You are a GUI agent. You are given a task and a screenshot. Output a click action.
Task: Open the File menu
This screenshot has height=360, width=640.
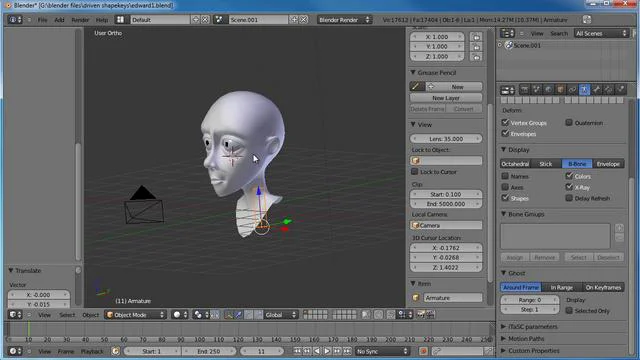coord(42,20)
